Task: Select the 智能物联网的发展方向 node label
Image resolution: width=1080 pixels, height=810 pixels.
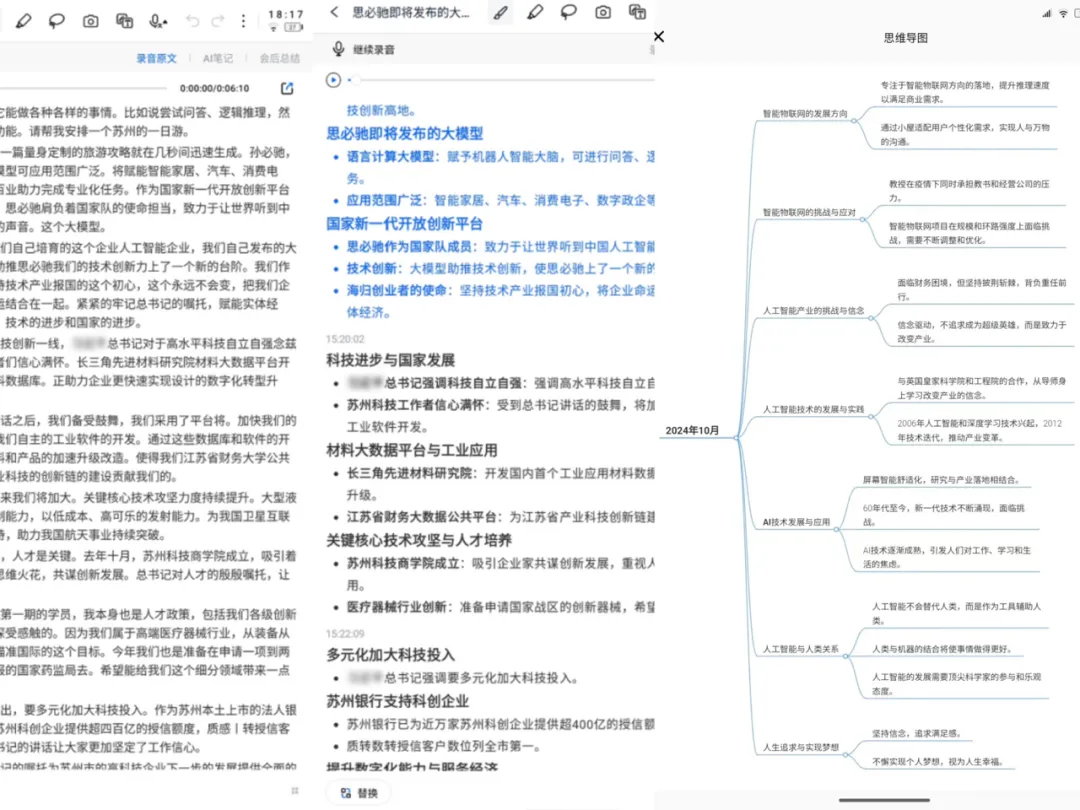Action: pos(804,114)
